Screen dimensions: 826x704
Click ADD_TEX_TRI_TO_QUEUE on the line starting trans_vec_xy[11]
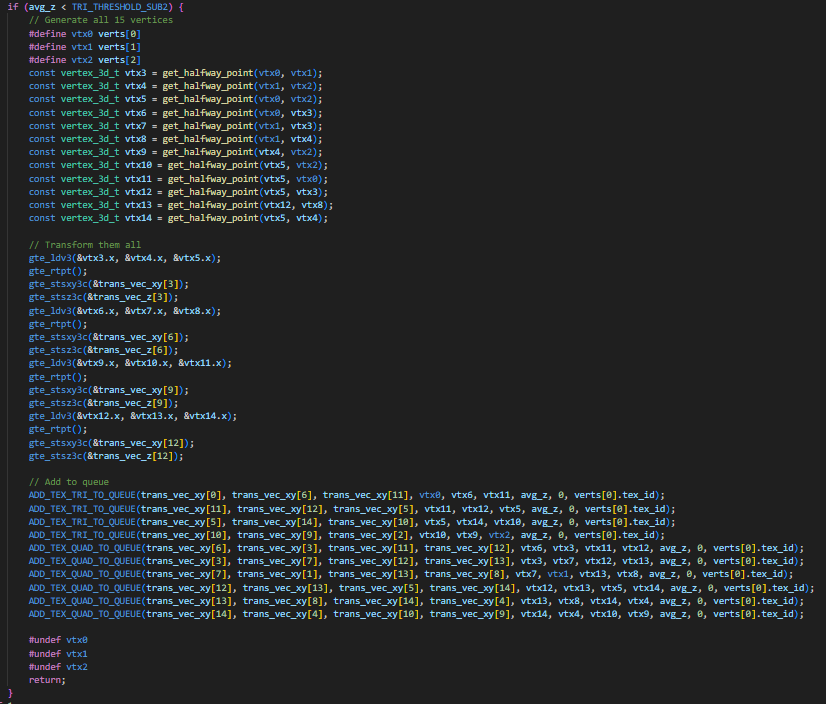point(82,509)
